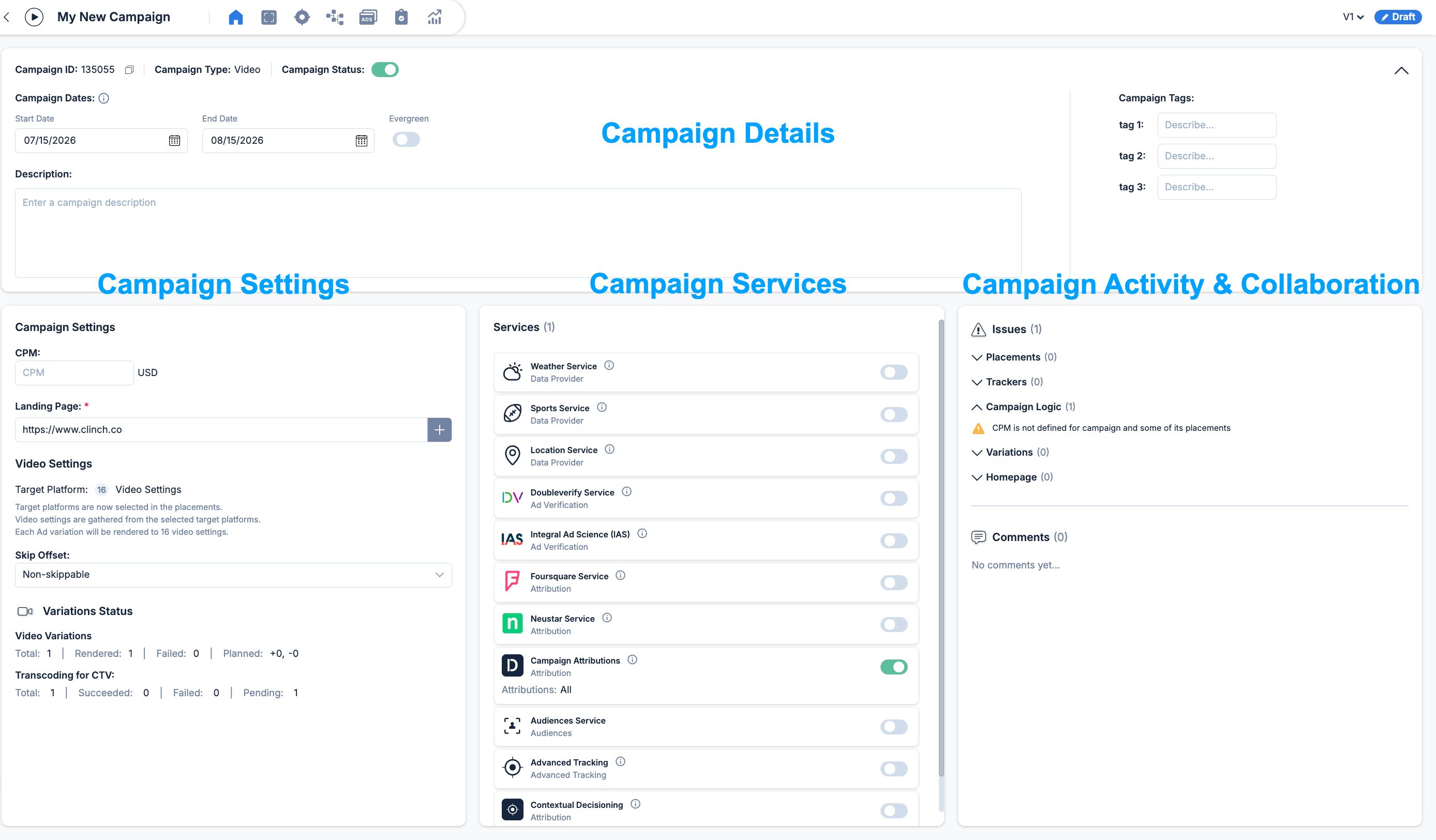Click the Services panel vertical scrollbar
1436x840 pixels.
[941, 547]
